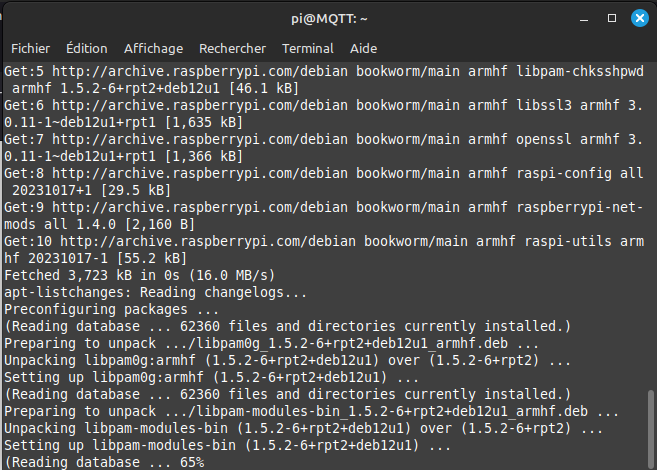Click the terminal scrollbar thumb
The width and height of the screenshot is (657, 470).
[x=651, y=430]
